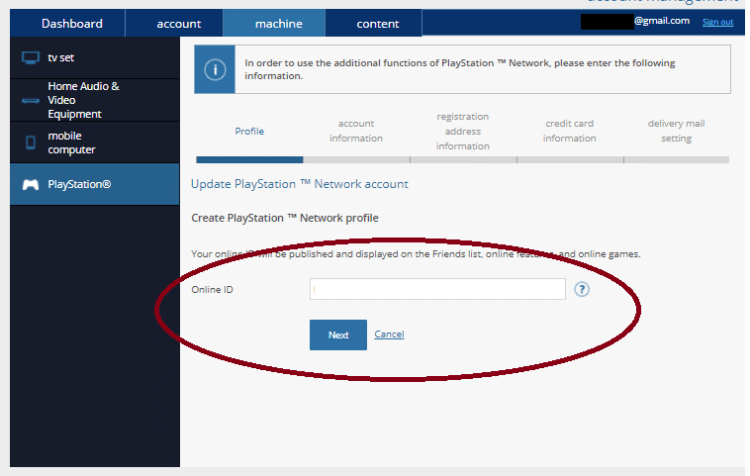The height and width of the screenshot is (476, 750).
Task: Click the tv set monitor icon
Action: tap(31, 58)
